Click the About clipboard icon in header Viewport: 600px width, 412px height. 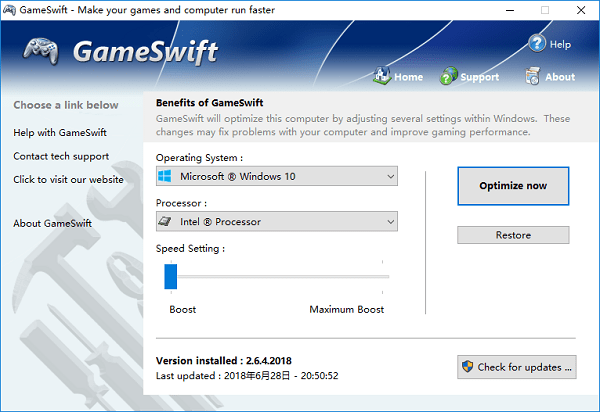tap(534, 76)
